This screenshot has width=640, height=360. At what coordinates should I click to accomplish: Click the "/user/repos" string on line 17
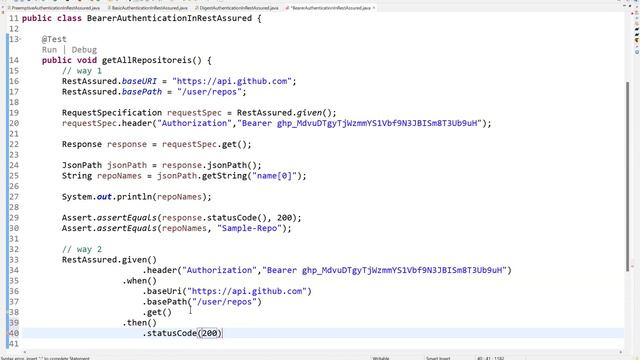pos(209,92)
